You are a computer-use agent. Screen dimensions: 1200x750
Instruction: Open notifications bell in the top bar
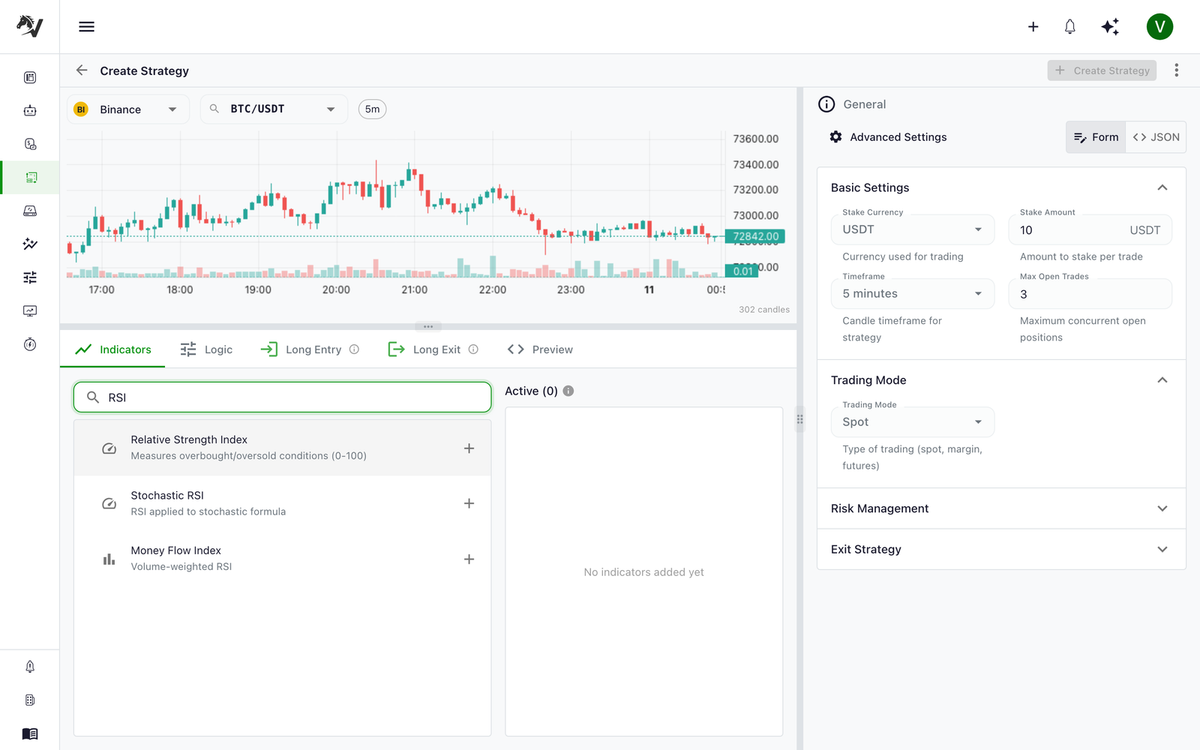point(1070,27)
